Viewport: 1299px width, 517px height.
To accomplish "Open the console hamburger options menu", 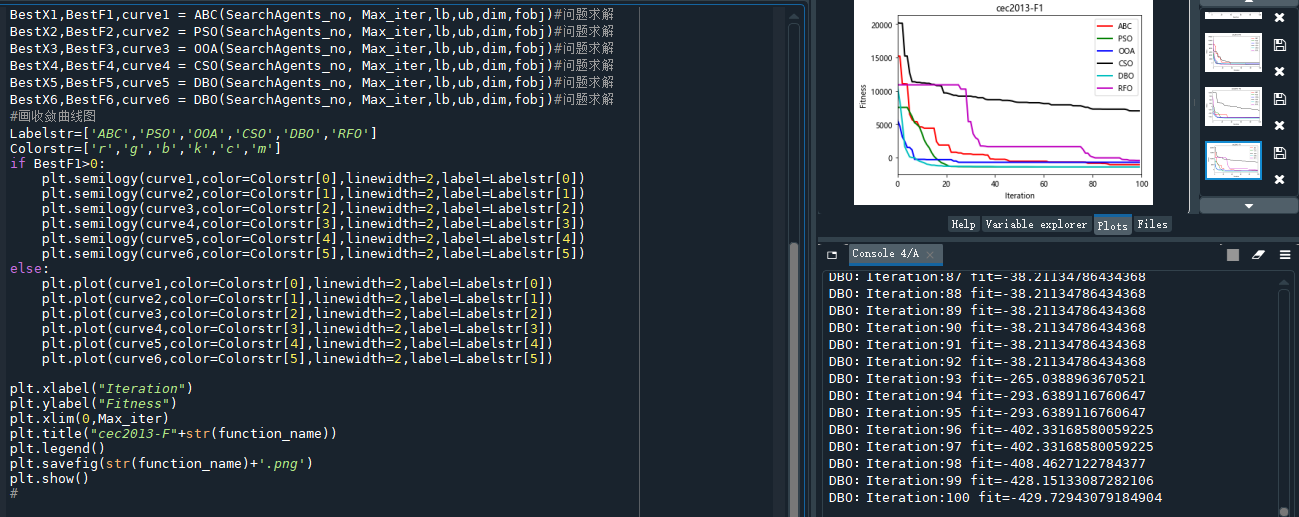I will (1284, 255).
